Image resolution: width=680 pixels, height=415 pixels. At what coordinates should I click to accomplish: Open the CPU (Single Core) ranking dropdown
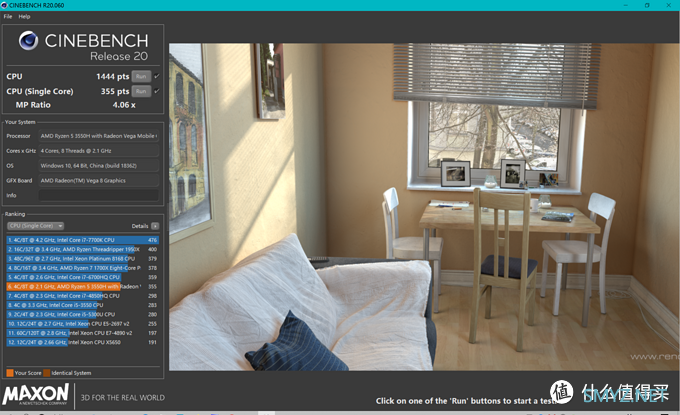click(35, 226)
